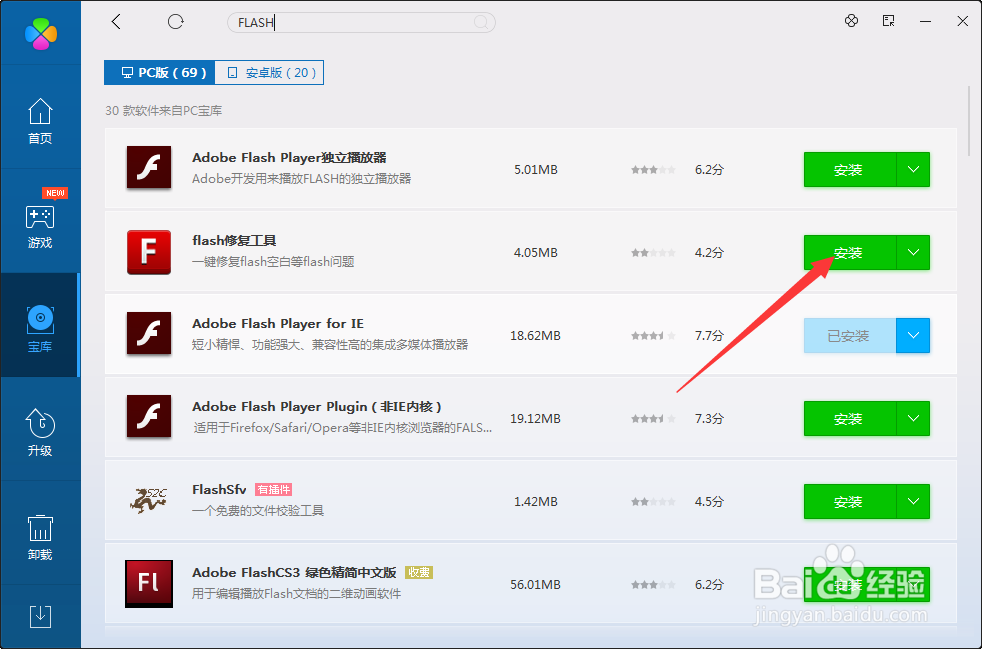Install Adobe Flash Player Plugin
Screen dimensions: 982x649
[x=849, y=418]
